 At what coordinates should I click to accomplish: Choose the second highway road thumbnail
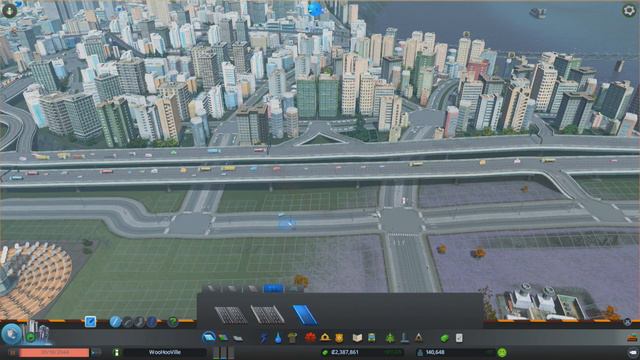[268, 315]
